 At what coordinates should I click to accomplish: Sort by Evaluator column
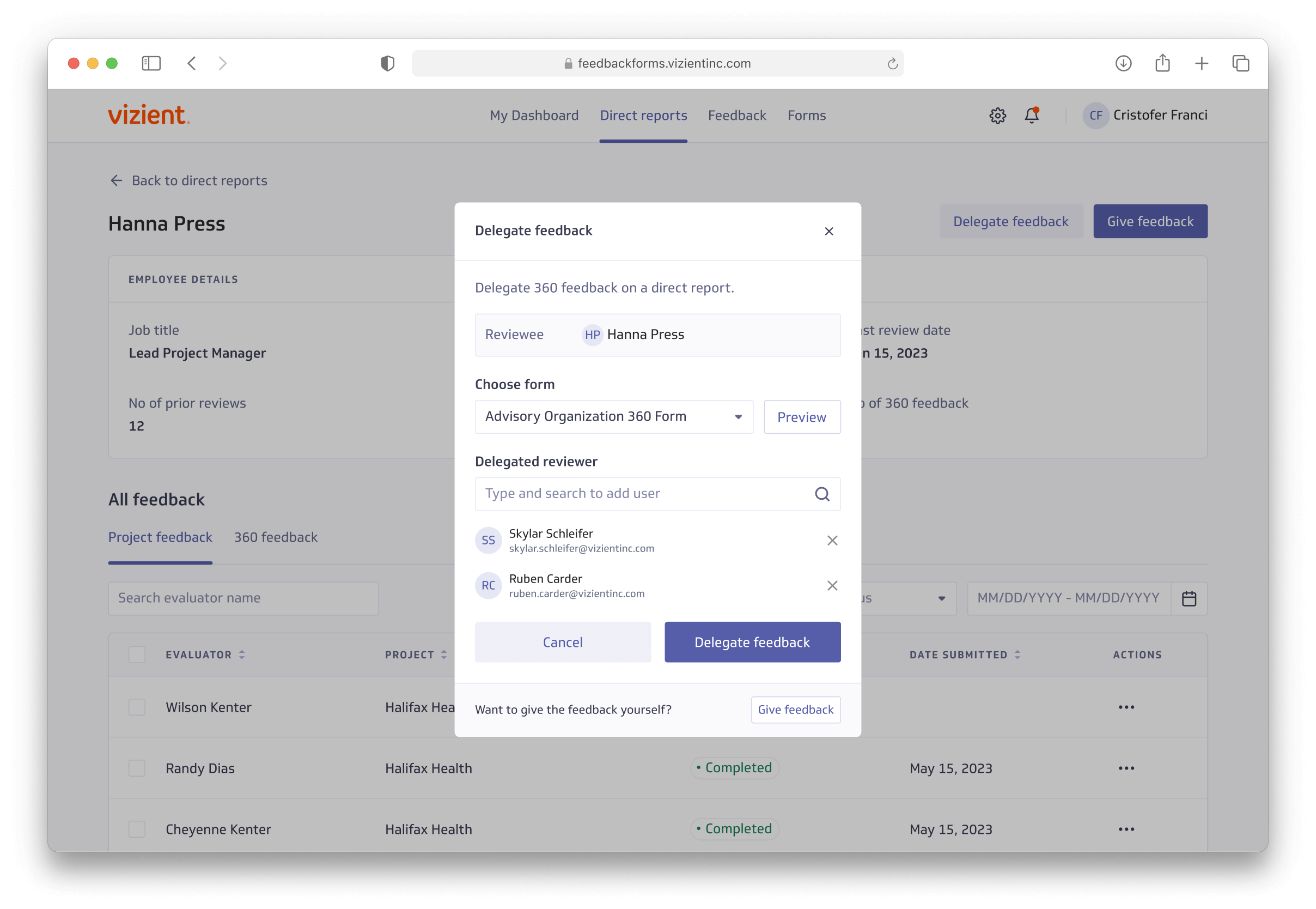tap(242, 655)
